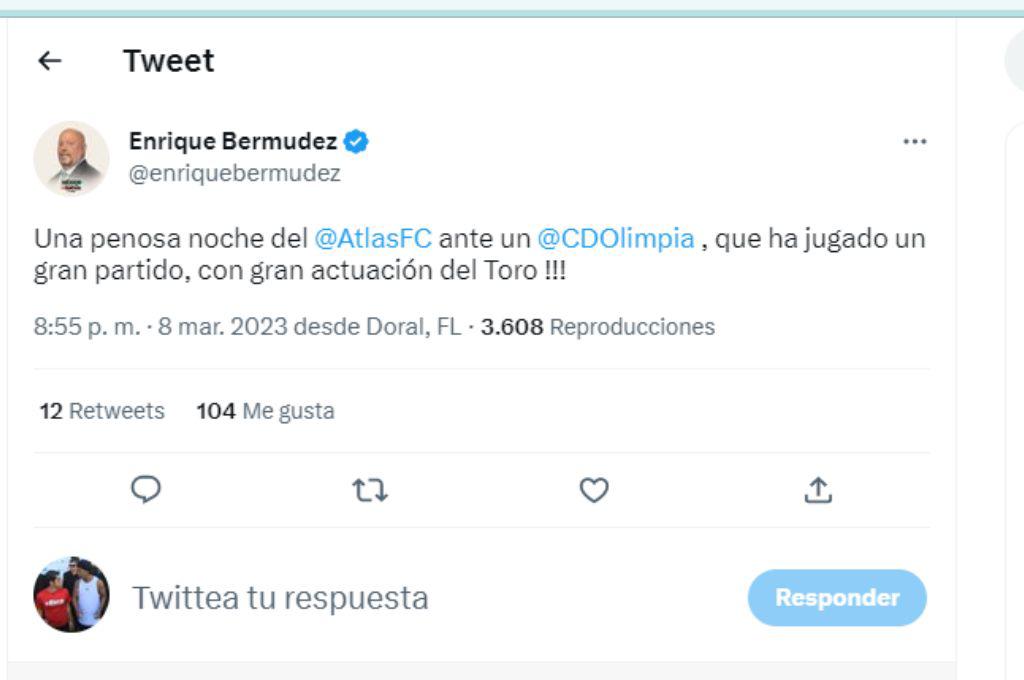Click the back arrow to leave the tweet
Screen dimensions: 1024x680
click(49, 60)
